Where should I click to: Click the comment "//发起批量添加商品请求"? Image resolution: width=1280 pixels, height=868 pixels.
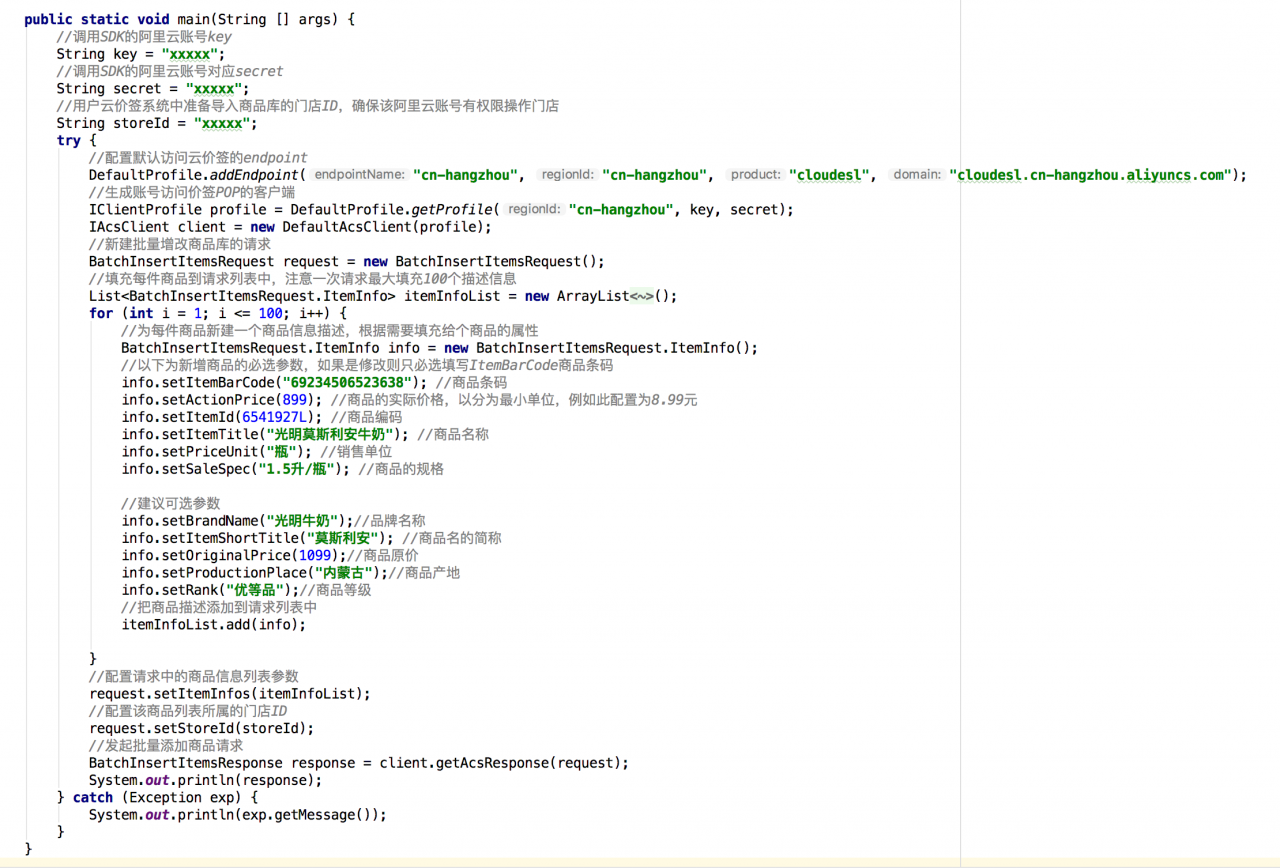[x=166, y=745]
